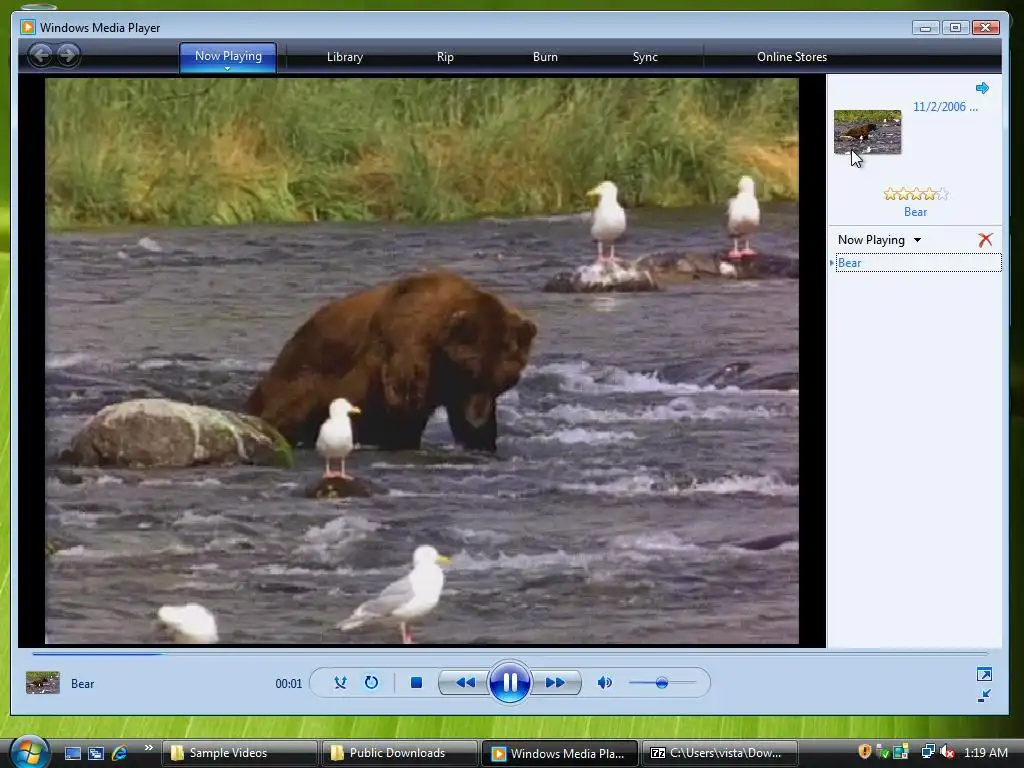Click the muted volume tray icon

tap(947, 752)
